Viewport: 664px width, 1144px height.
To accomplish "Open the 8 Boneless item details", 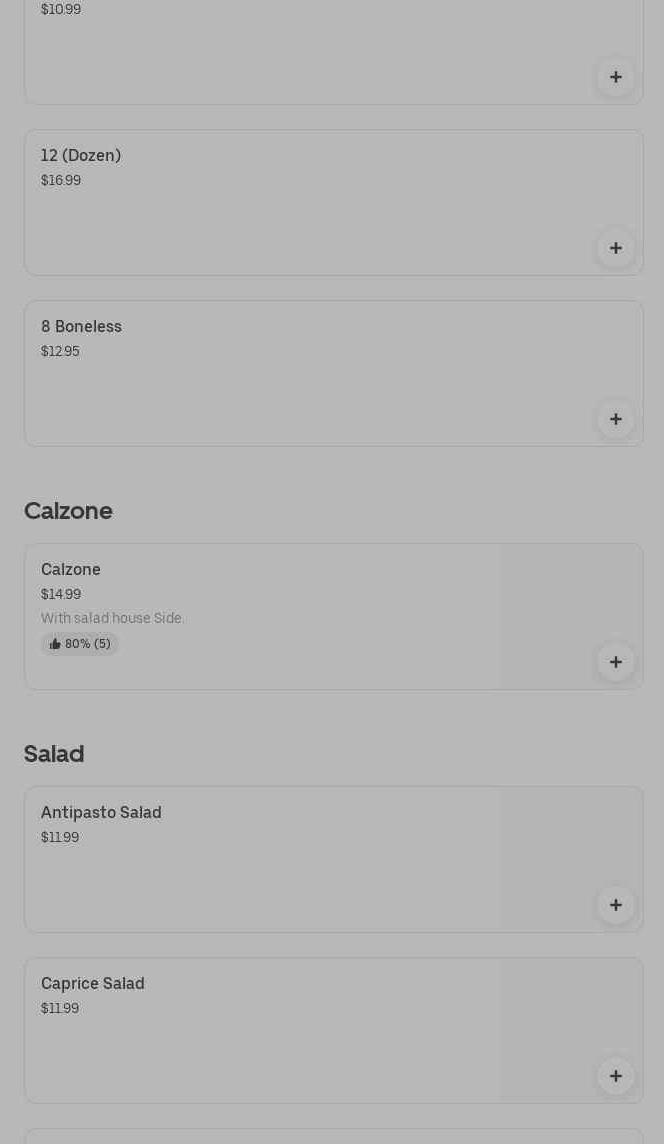I will (x=81, y=327).
